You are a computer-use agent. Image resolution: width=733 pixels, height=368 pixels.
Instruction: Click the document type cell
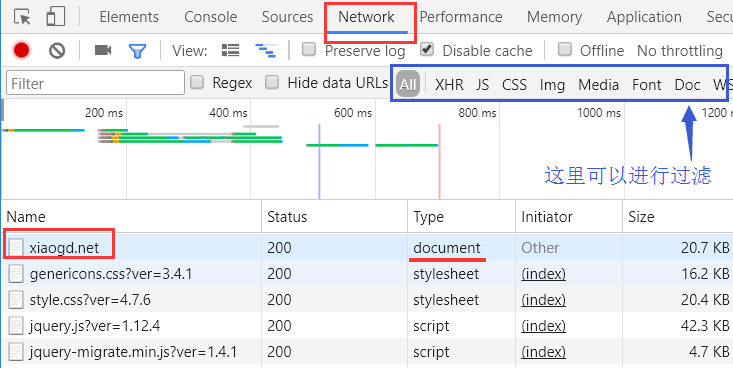[x=446, y=247]
